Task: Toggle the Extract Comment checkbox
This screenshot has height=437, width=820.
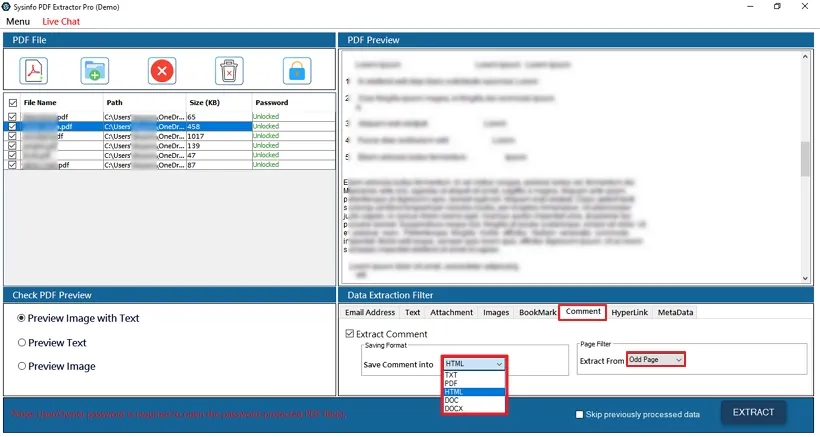Action: [x=350, y=334]
